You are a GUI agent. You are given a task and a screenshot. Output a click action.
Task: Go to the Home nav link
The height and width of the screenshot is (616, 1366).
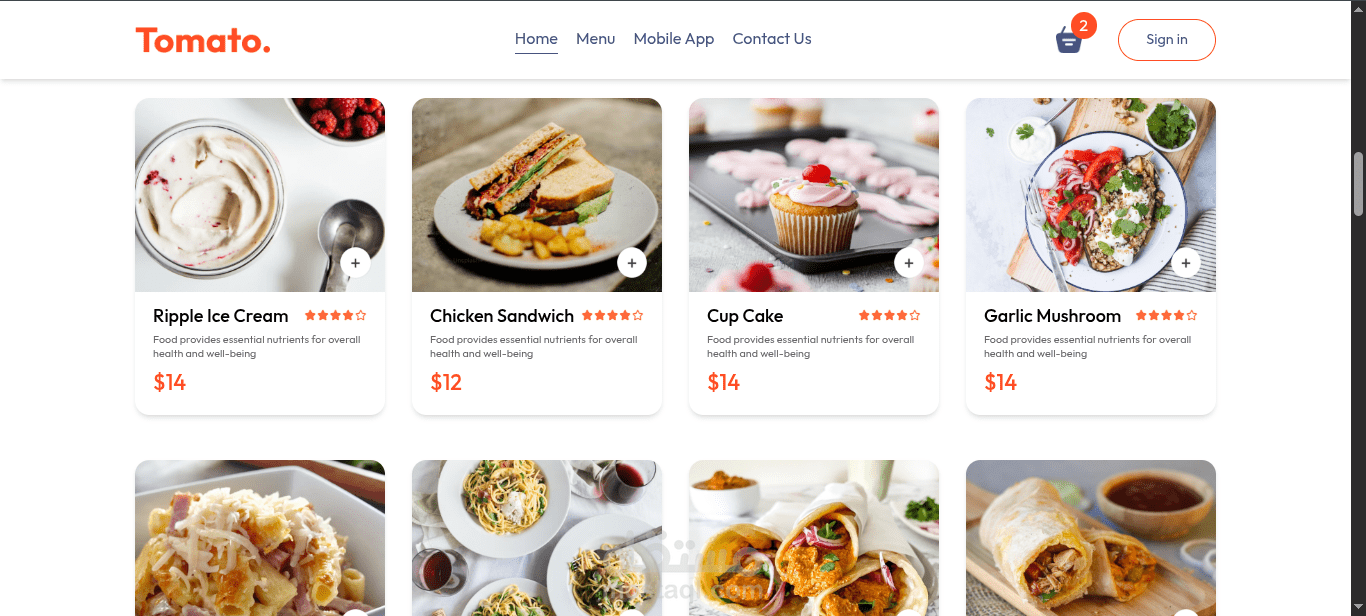[x=536, y=39]
